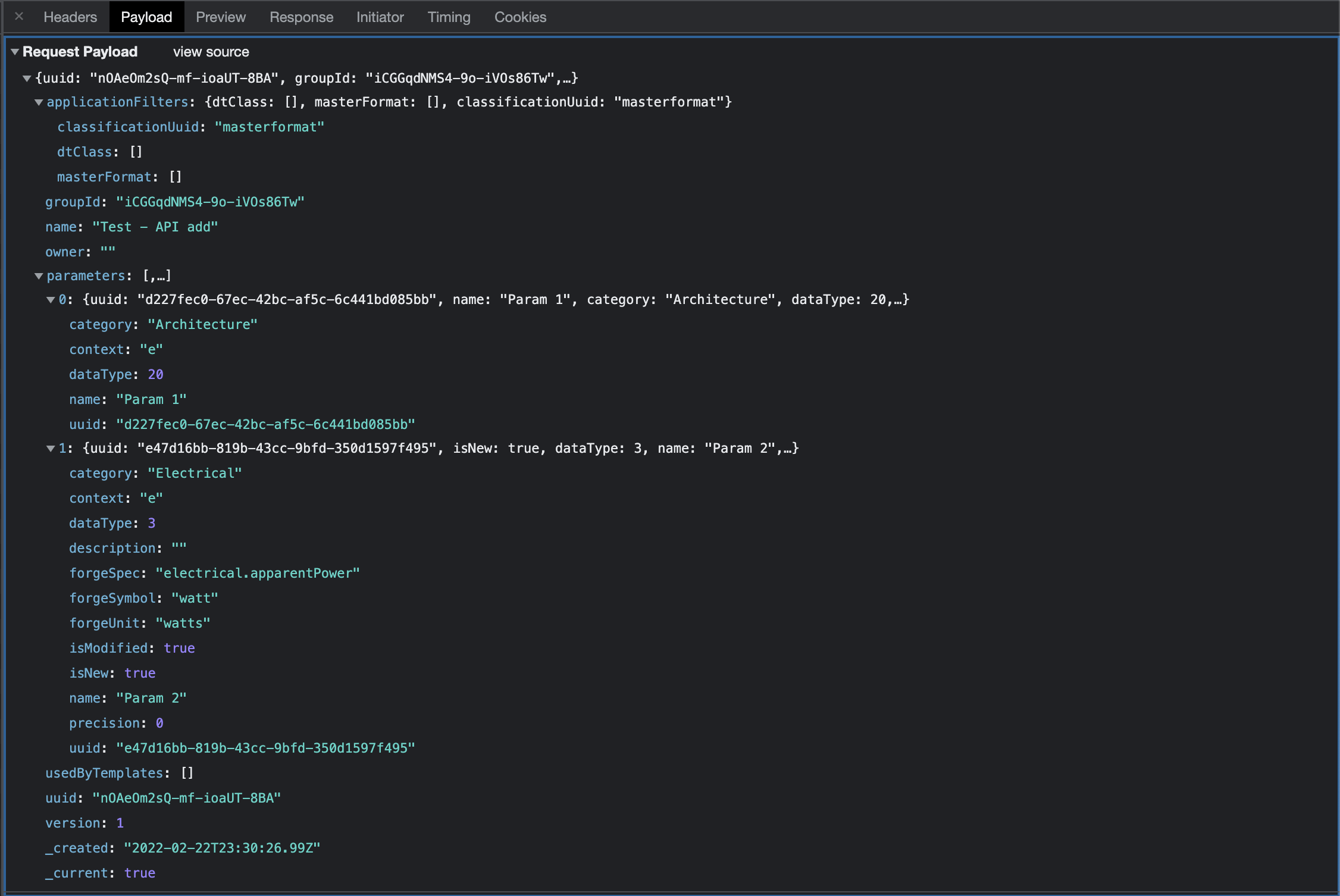Switch to the Headers tab
1340x896 pixels.
[x=70, y=17]
